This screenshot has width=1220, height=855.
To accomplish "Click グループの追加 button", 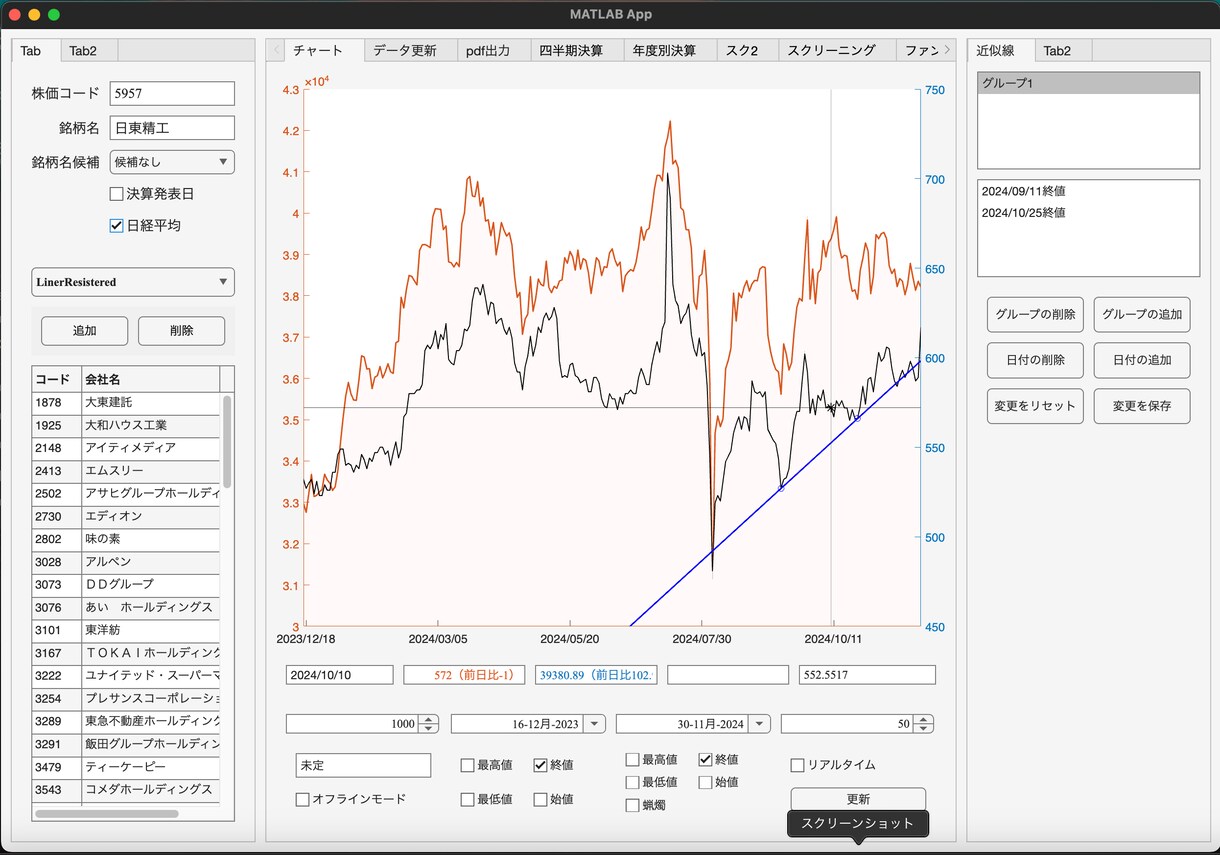I will pyautogui.click(x=1142, y=314).
